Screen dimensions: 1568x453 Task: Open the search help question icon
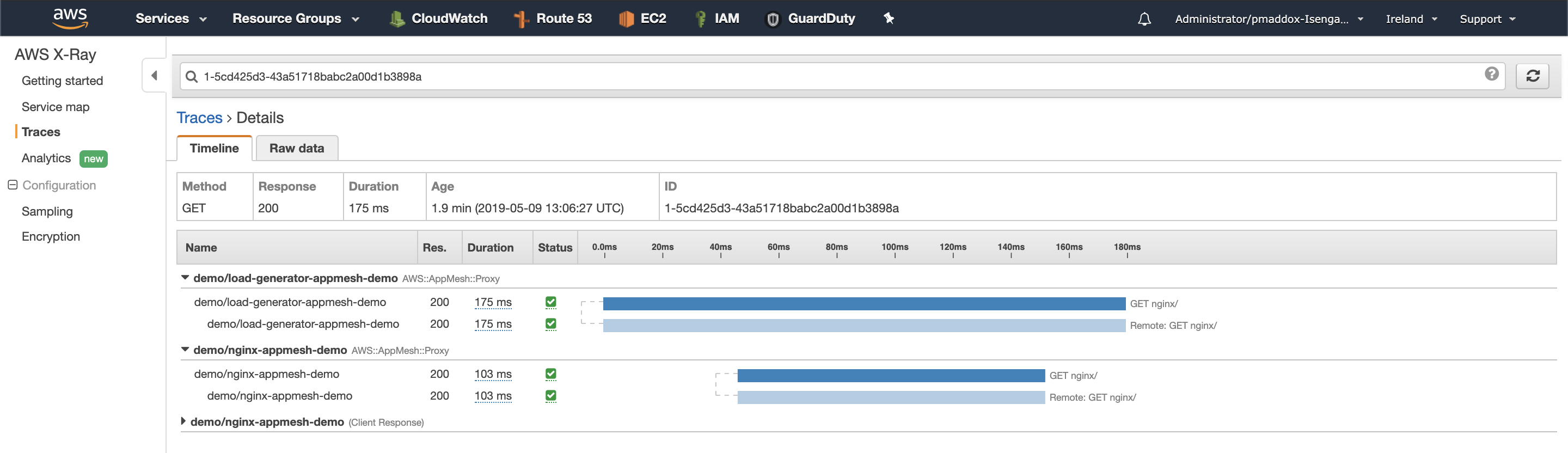tap(1491, 74)
